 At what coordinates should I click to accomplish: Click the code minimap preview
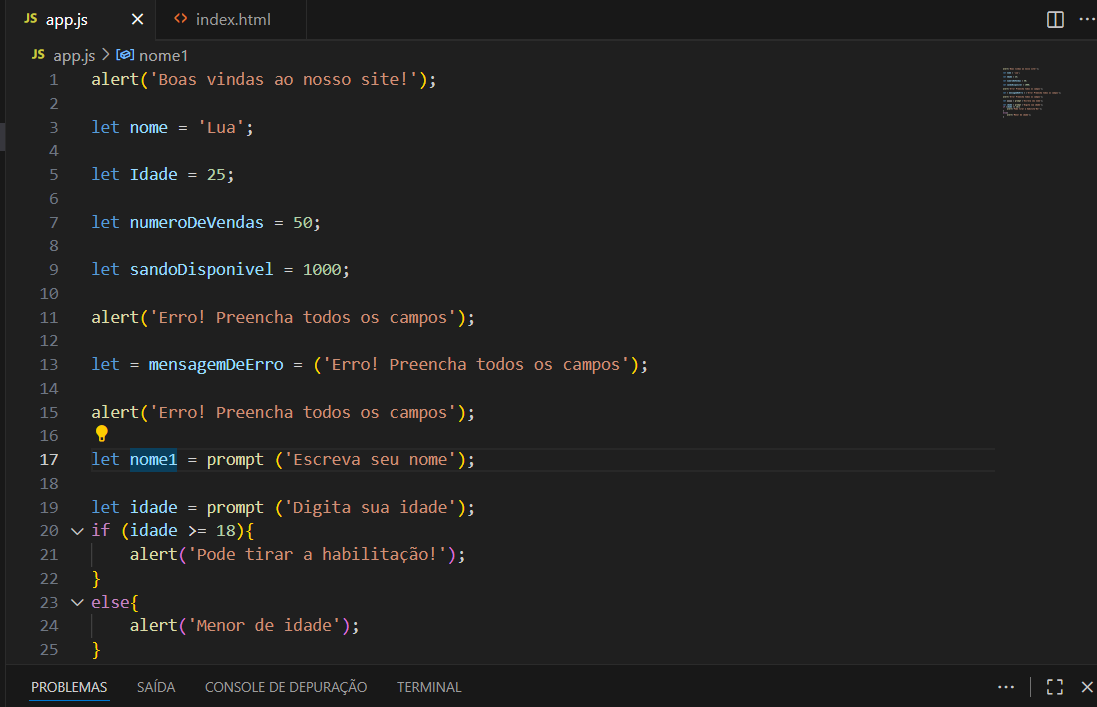pos(1031,92)
